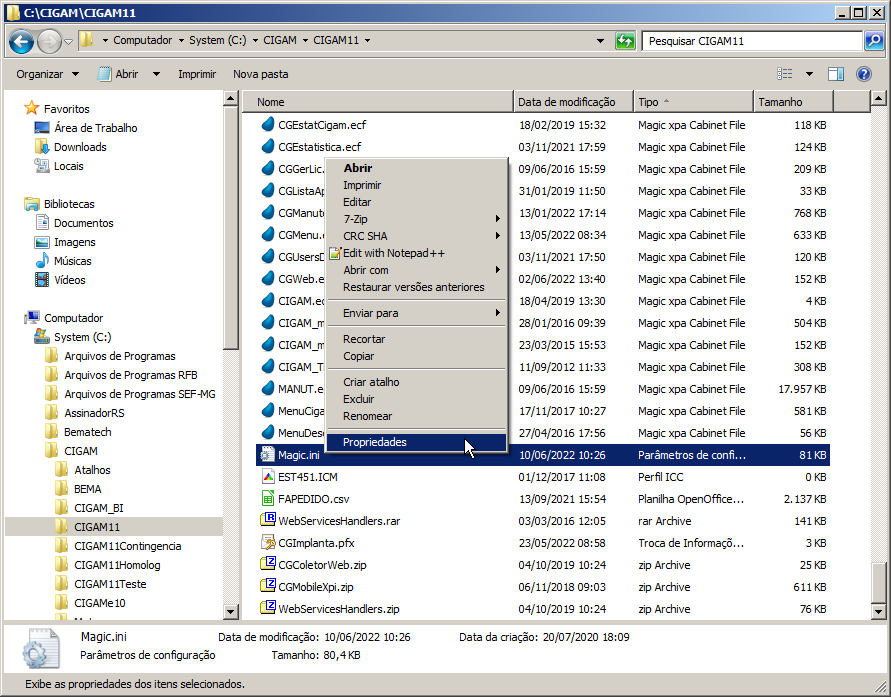Choose Excluir in the context menu
Viewport: 891px width, 697px height.
point(418,399)
